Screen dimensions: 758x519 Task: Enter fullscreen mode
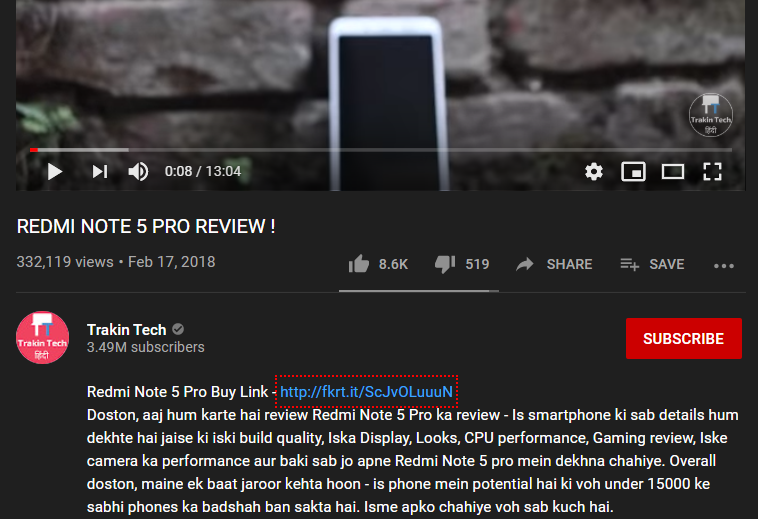coord(712,172)
